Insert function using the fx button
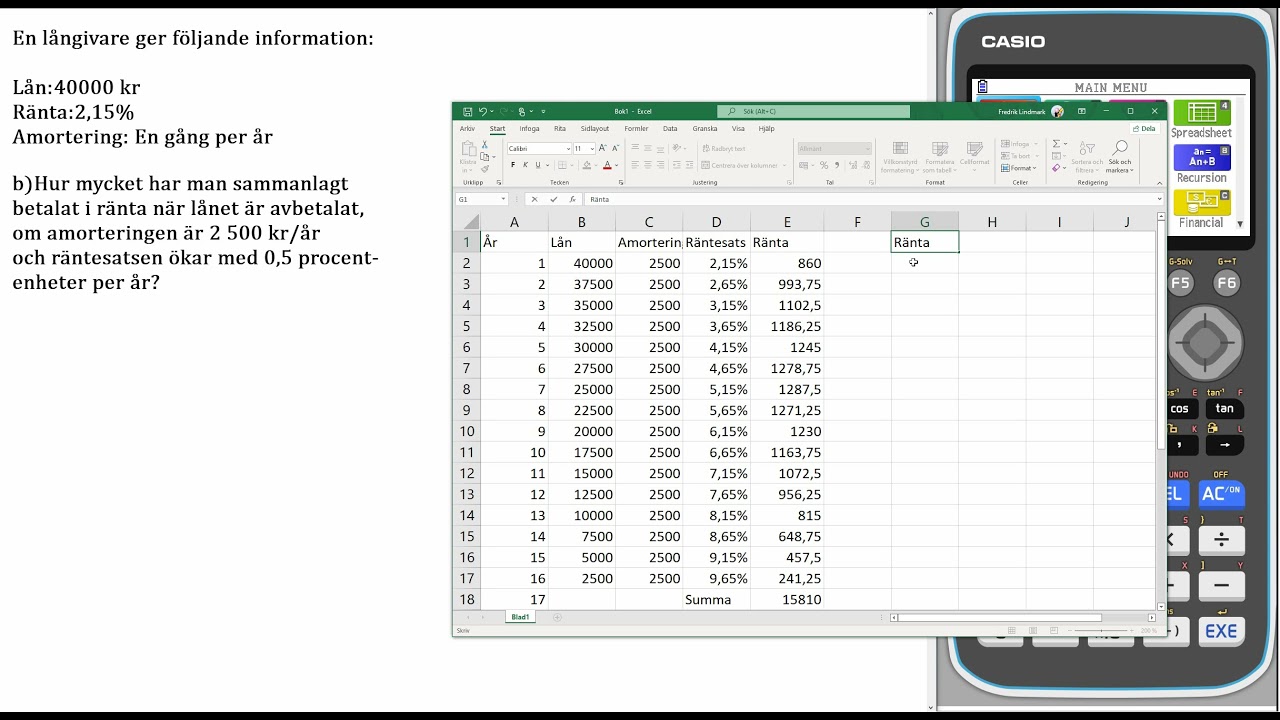The image size is (1280, 720). tap(572, 199)
